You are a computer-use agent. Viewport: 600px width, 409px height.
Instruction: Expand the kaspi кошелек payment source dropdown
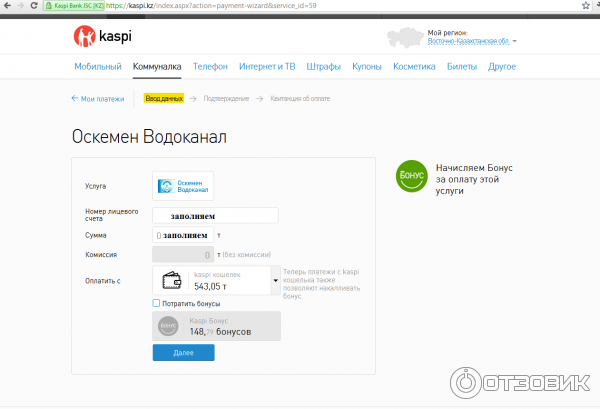(275, 281)
